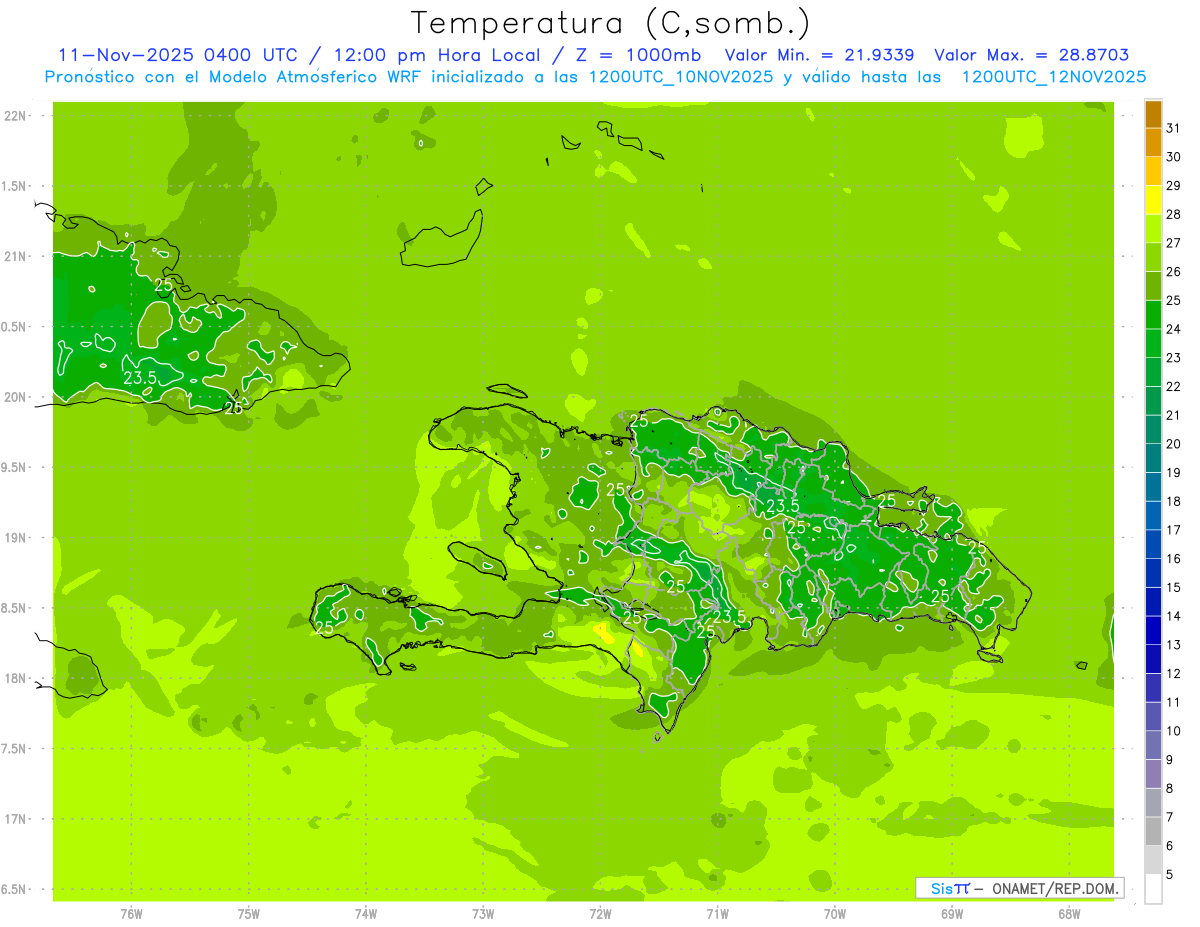The width and height of the screenshot is (1200, 927).
Task: Click the "21N" latitude axis label
Action: click(x=15, y=256)
